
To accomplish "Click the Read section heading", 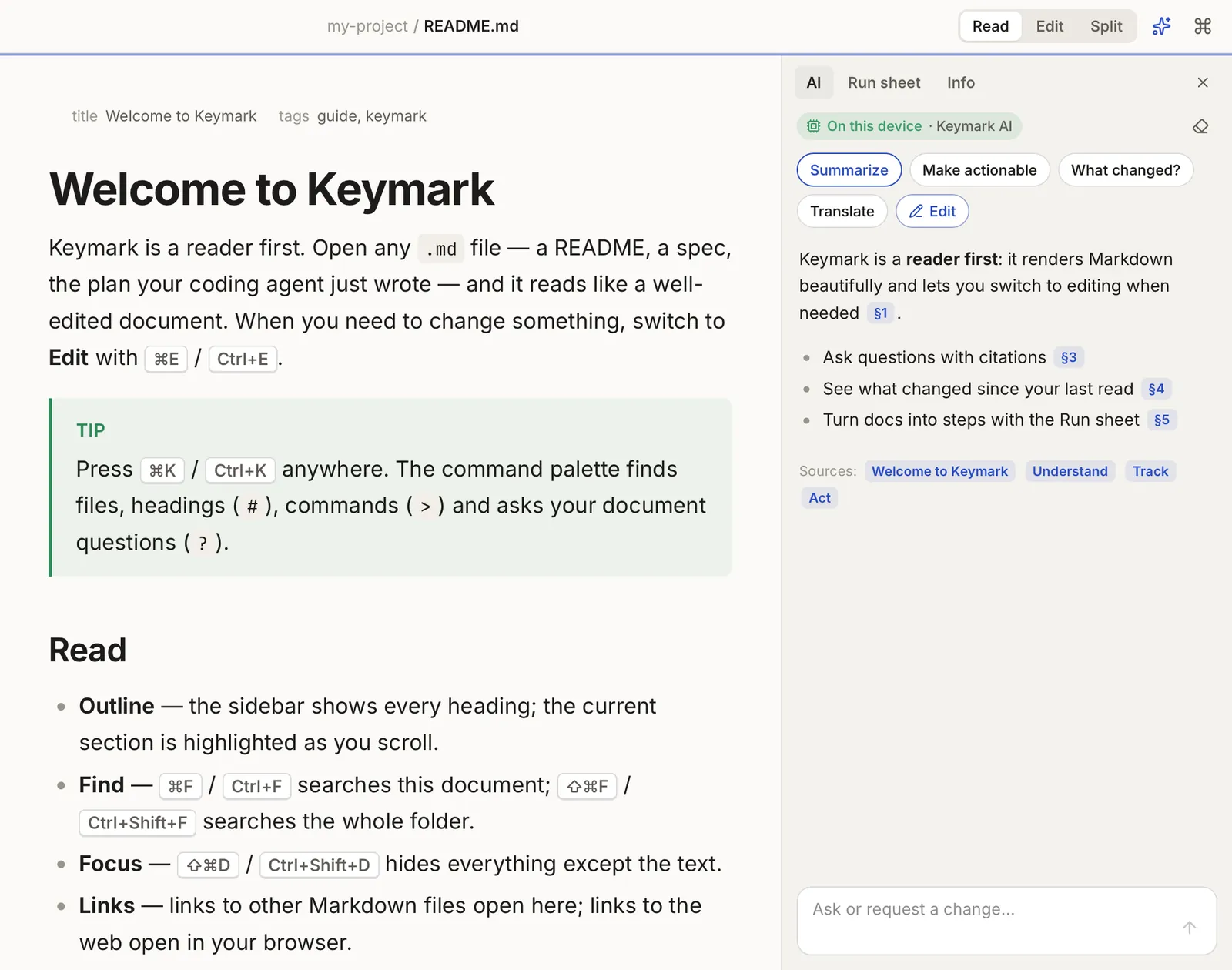I will point(88,651).
